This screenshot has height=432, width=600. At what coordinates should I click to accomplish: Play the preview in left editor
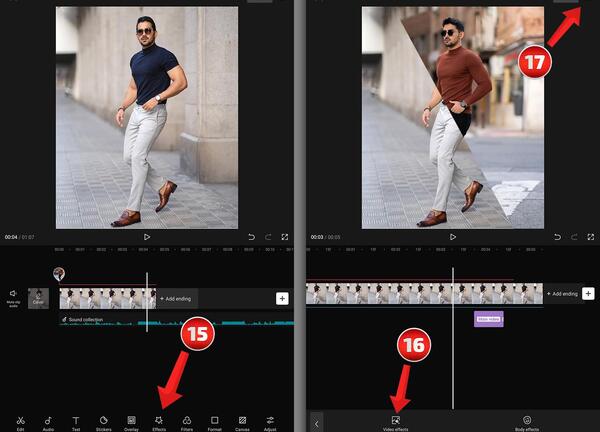click(147, 237)
